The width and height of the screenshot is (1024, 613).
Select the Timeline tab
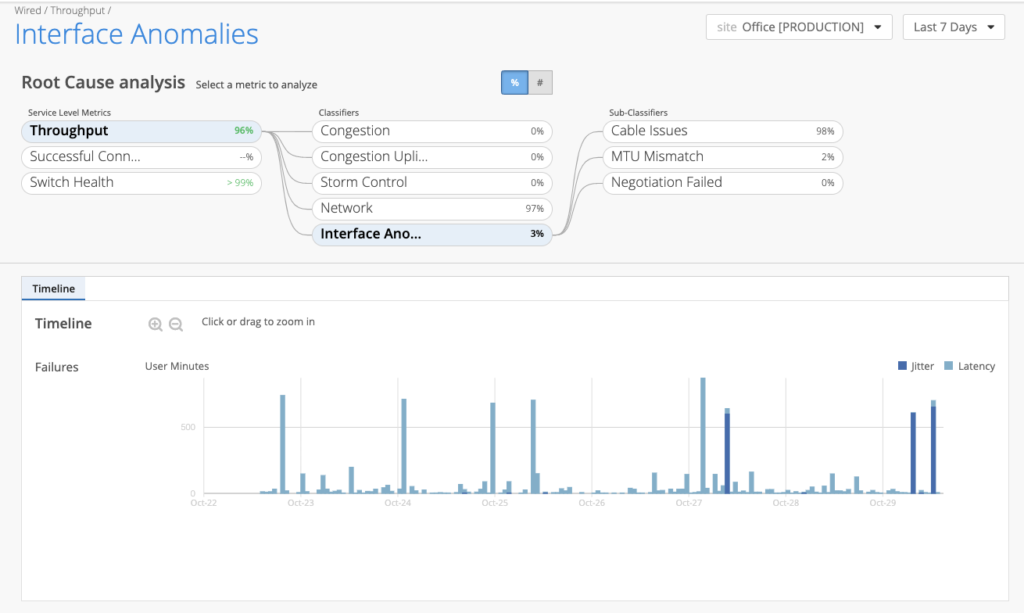coord(54,288)
